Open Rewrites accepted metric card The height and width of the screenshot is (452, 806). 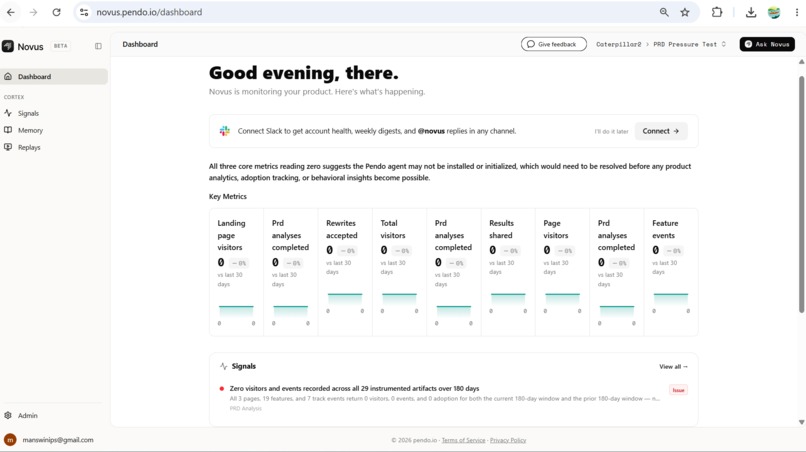tap(345, 273)
